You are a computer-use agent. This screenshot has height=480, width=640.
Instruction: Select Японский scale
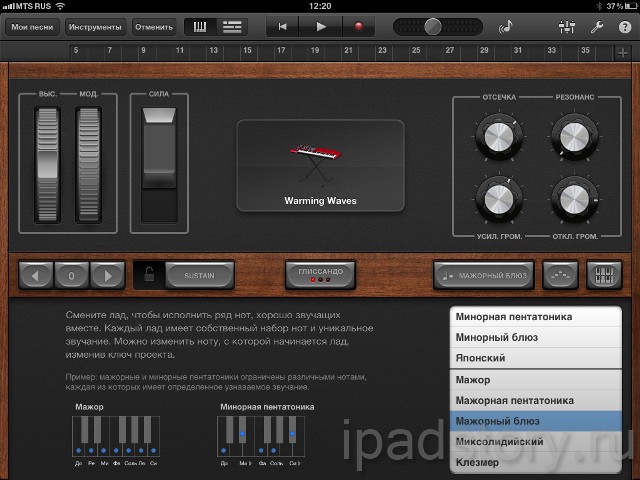(x=536, y=358)
